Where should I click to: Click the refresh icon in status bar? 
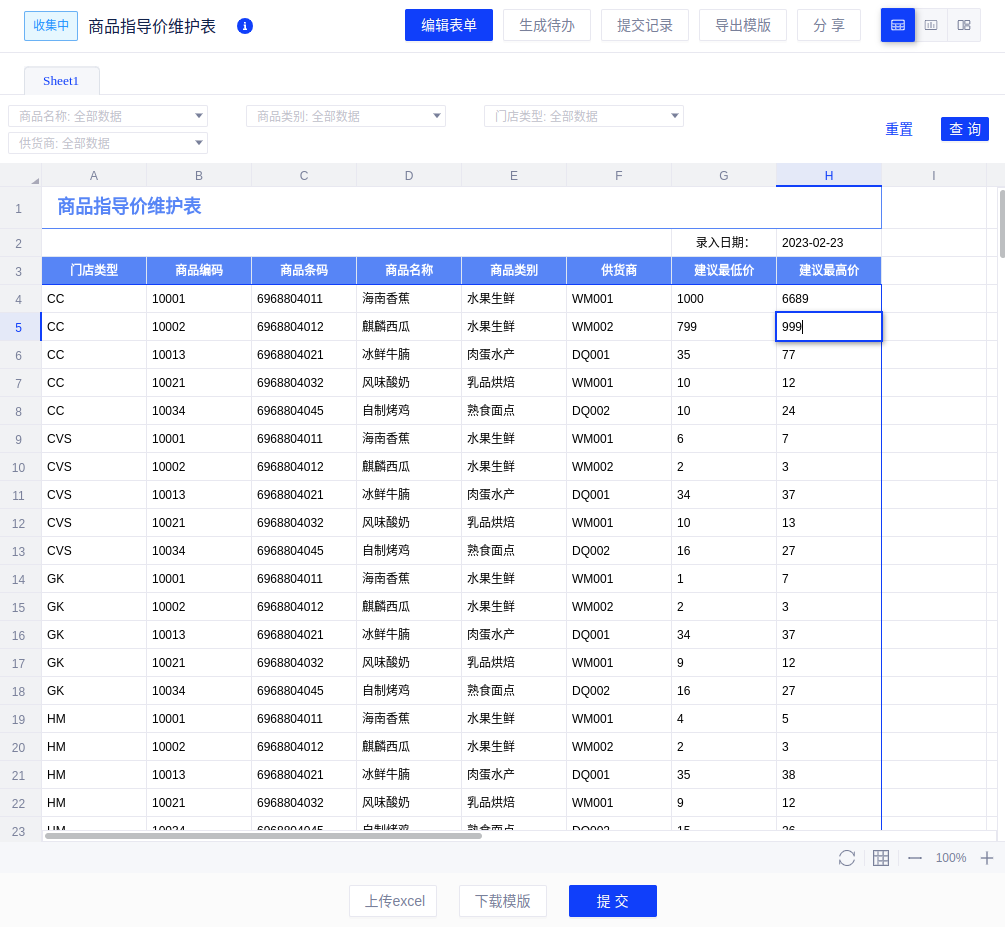tap(847, 858)
